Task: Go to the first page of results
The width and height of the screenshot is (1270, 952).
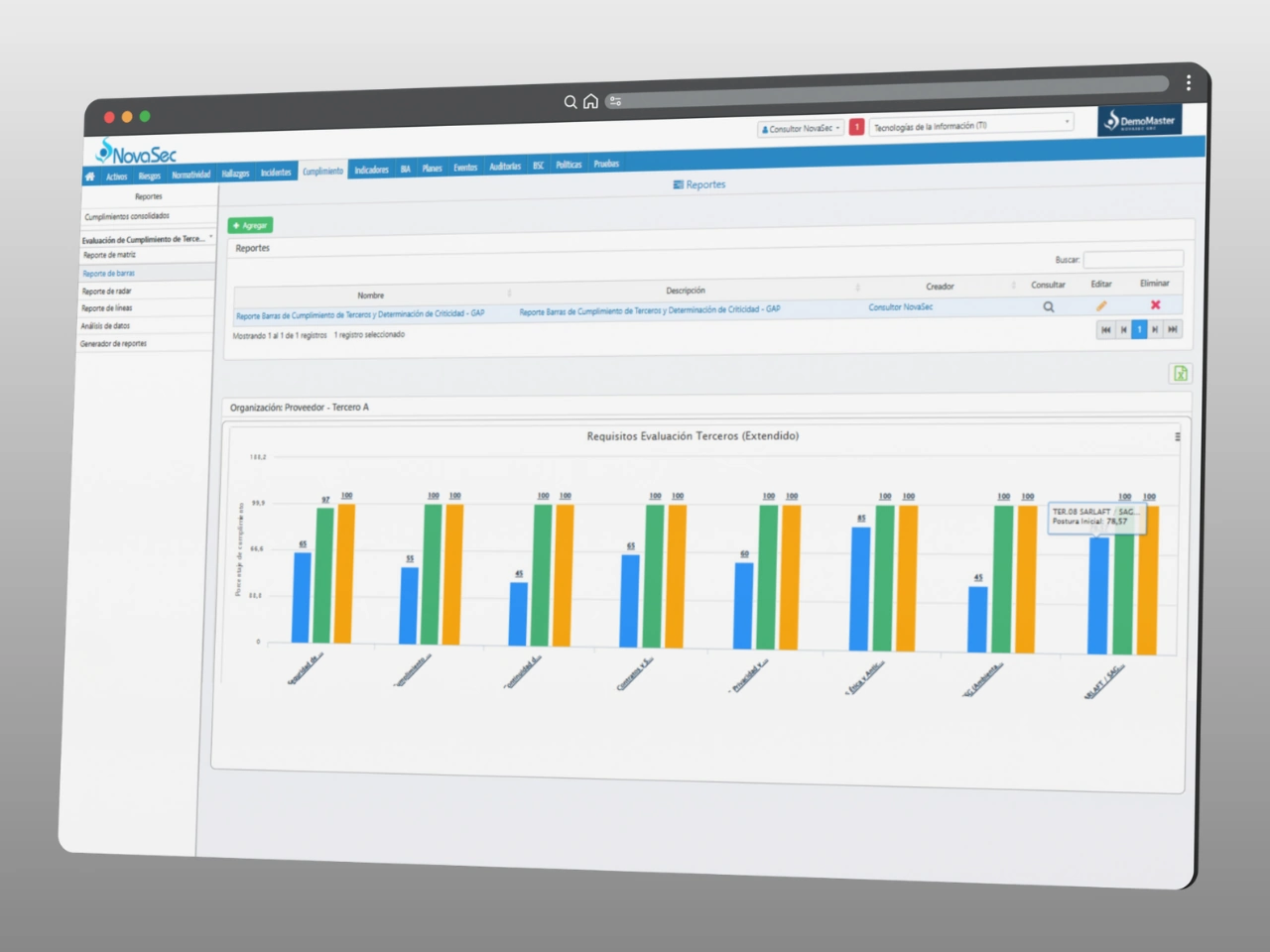Action: click(1105, 330)
